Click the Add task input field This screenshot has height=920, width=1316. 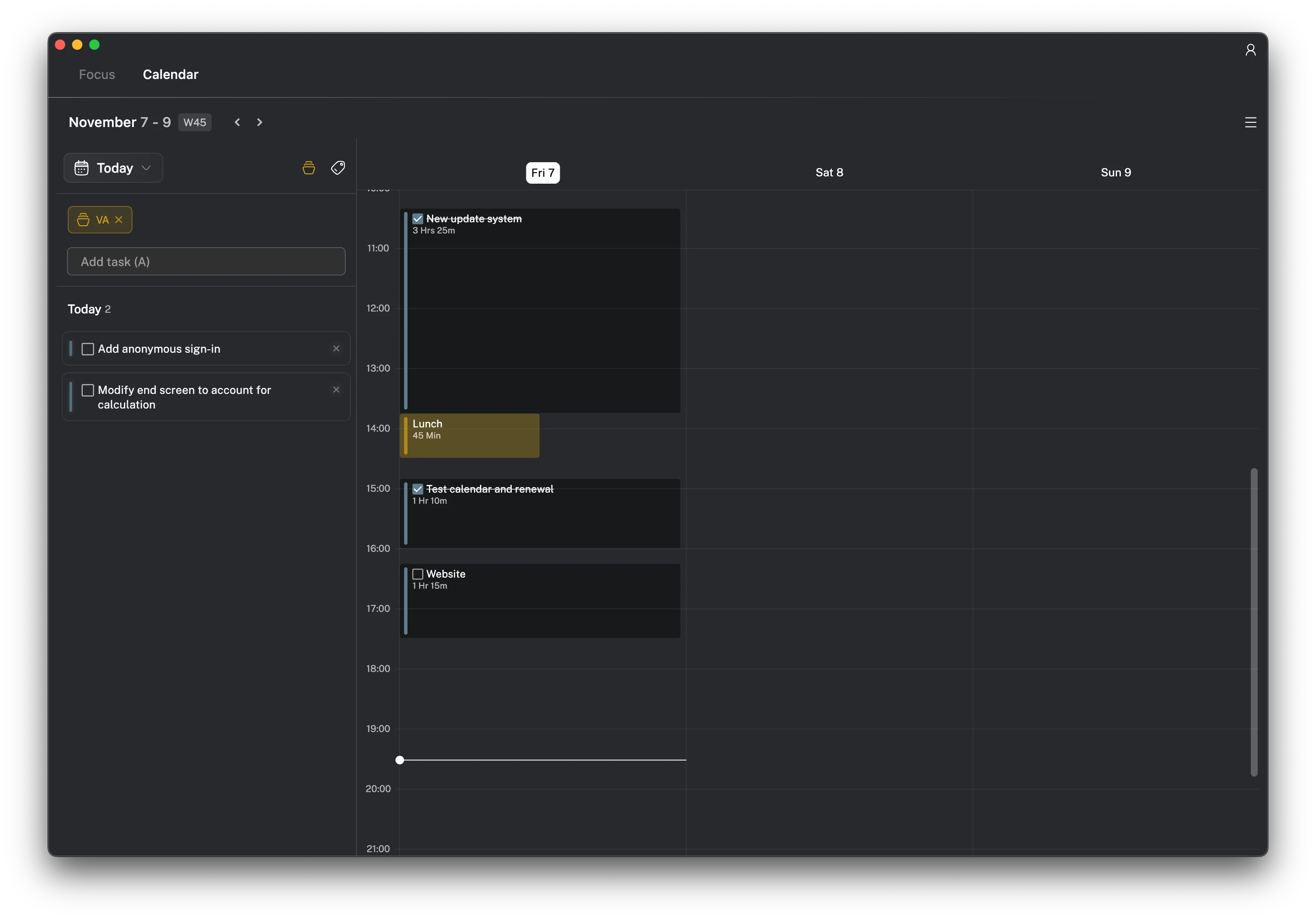click(x=206, y=261)
